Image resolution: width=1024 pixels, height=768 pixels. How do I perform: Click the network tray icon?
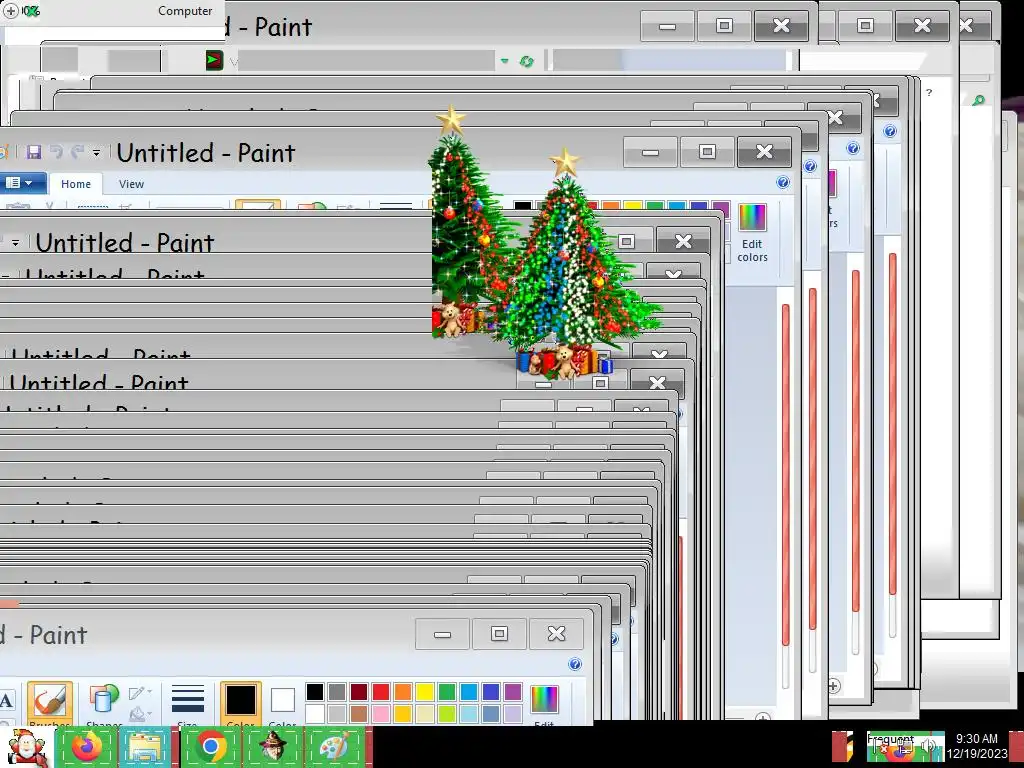904,748
